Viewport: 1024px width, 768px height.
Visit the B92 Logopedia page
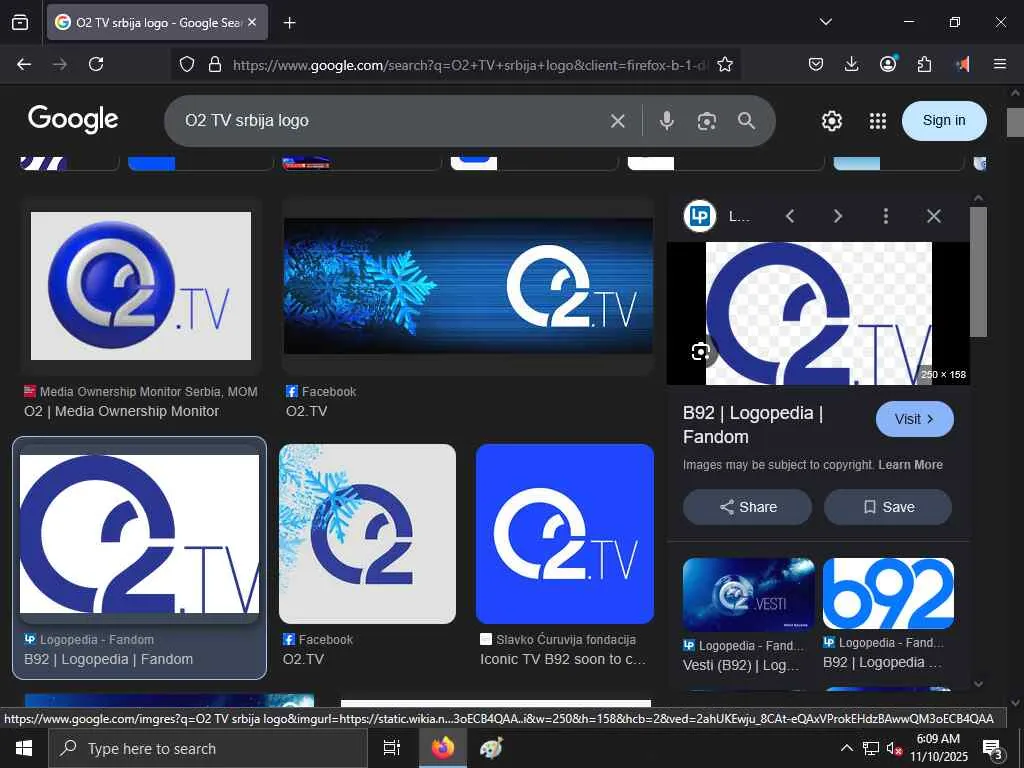914,419
